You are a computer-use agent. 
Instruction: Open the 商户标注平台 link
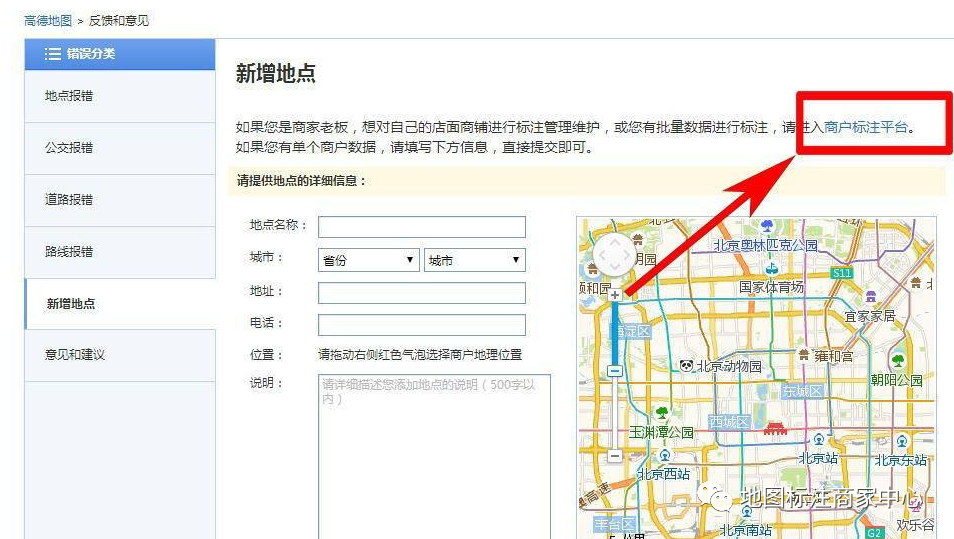866,127
